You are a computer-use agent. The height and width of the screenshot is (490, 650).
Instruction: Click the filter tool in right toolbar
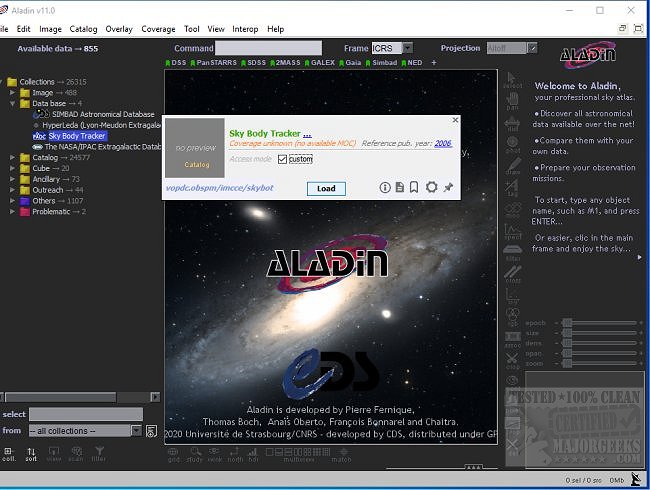click(512, 253)
